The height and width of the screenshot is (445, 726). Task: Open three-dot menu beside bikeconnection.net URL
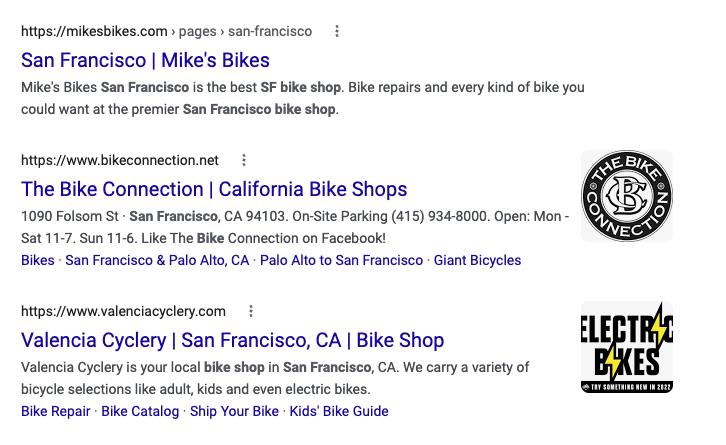[x=244, y=160]
